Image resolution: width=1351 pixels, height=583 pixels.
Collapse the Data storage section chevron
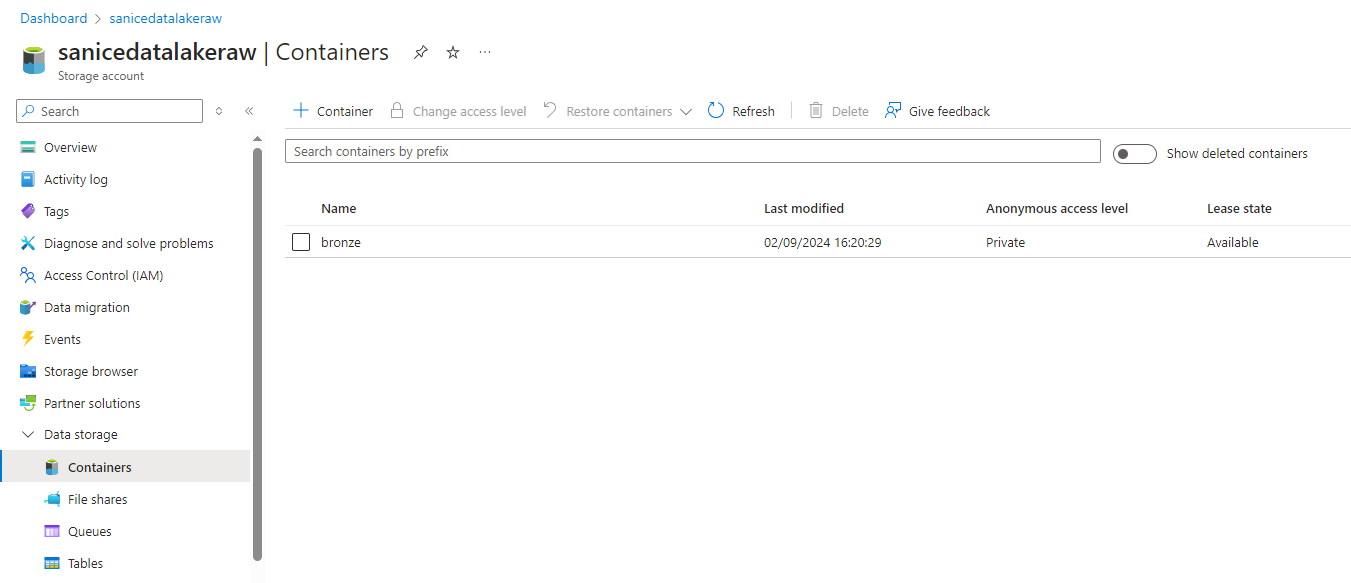tap(28, 435)
